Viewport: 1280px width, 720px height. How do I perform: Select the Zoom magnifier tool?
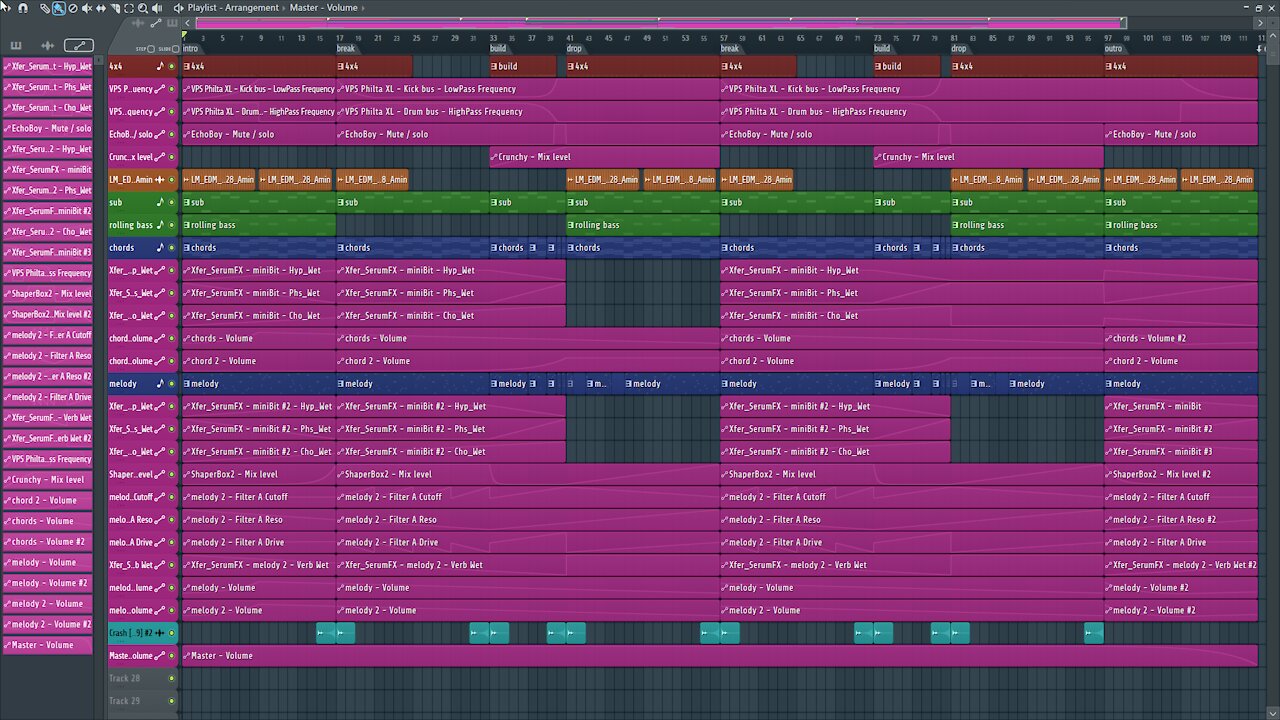pos(143,8)
